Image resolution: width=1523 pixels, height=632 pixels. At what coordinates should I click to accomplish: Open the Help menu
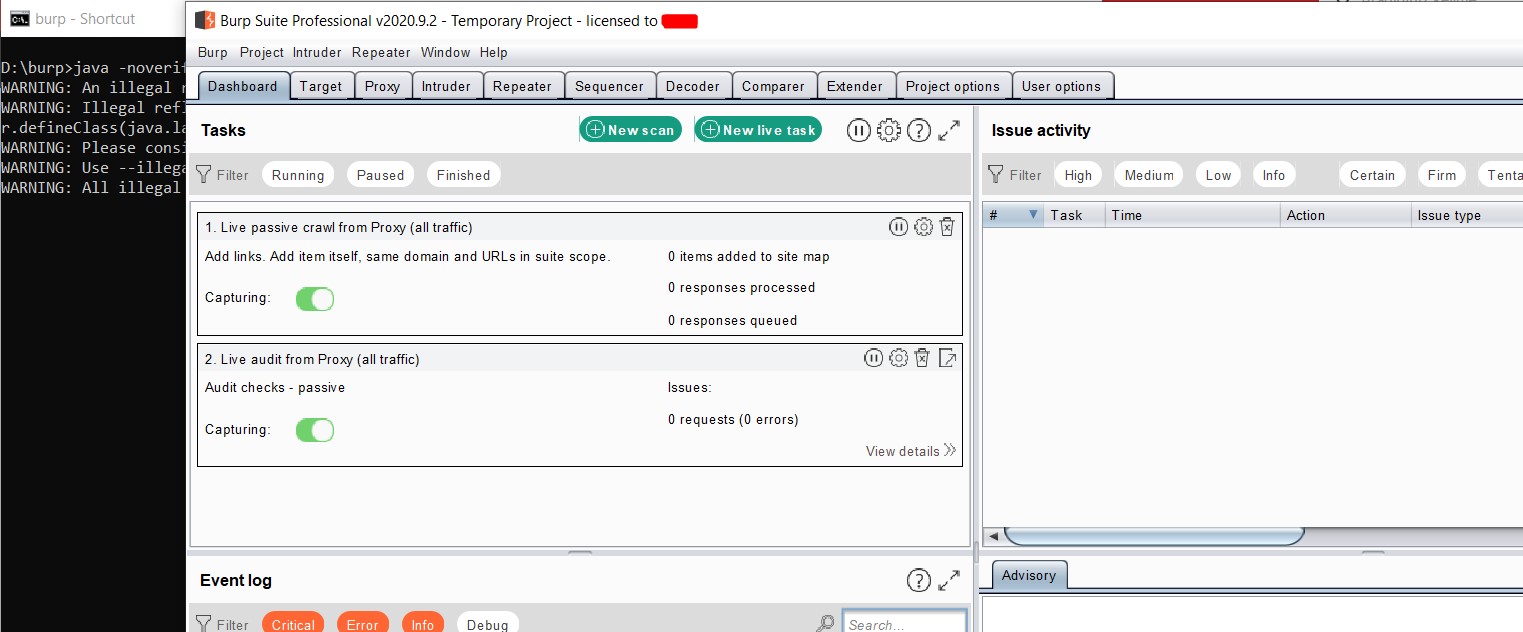[494, 52]
